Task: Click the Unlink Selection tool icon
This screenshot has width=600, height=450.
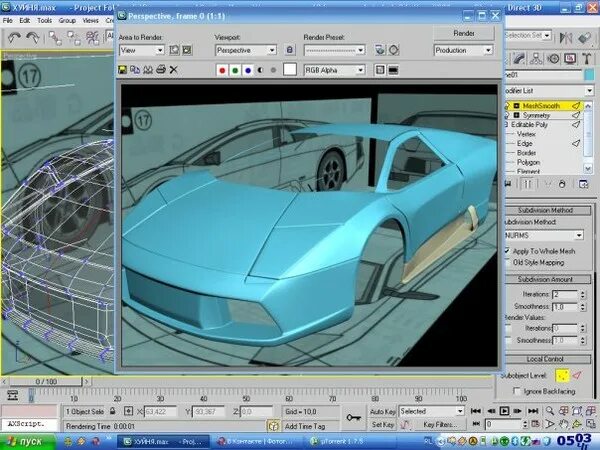Action: (73, 38)
